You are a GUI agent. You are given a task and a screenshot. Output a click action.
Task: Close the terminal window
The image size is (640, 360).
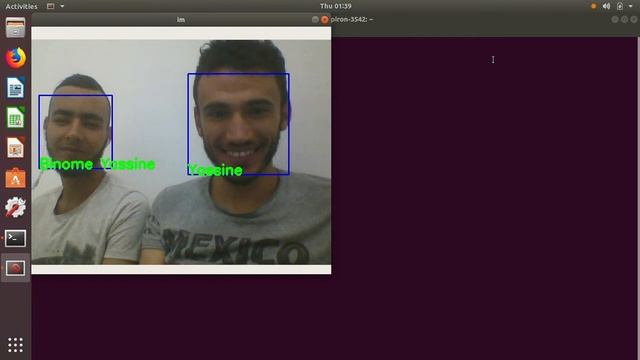tap(633, 19)
